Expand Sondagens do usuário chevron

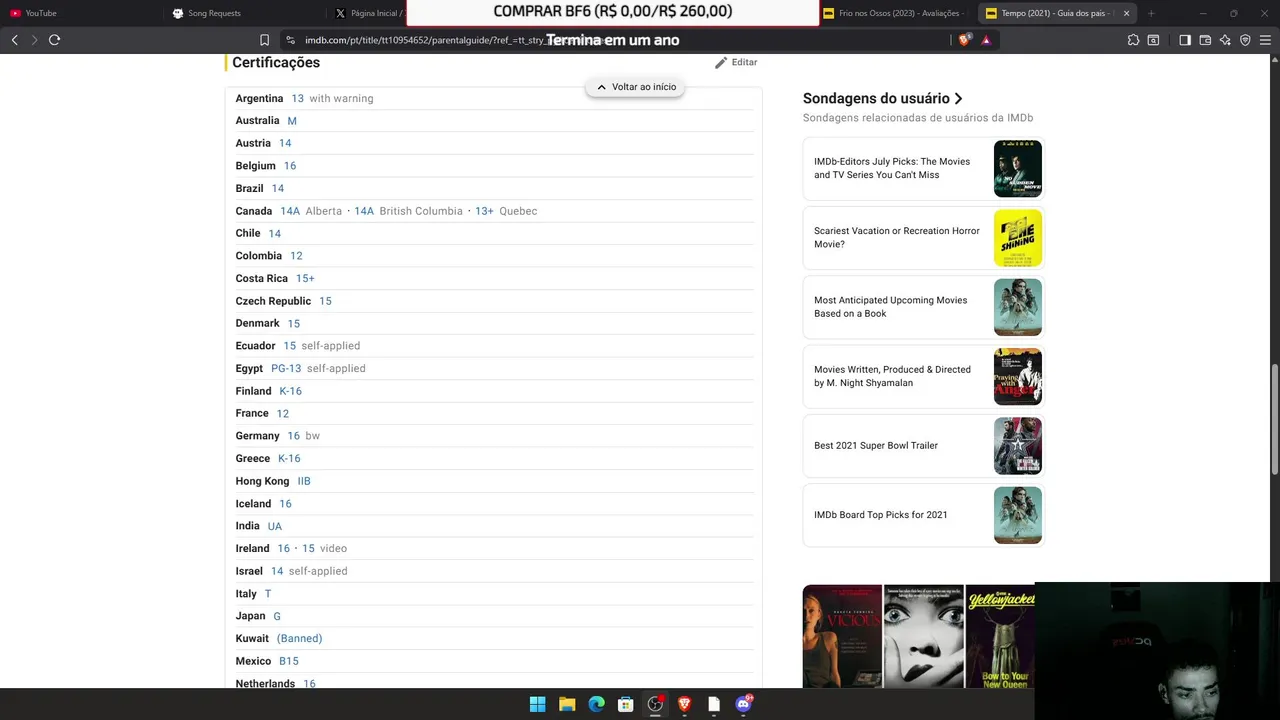click(x=958, y=98)
